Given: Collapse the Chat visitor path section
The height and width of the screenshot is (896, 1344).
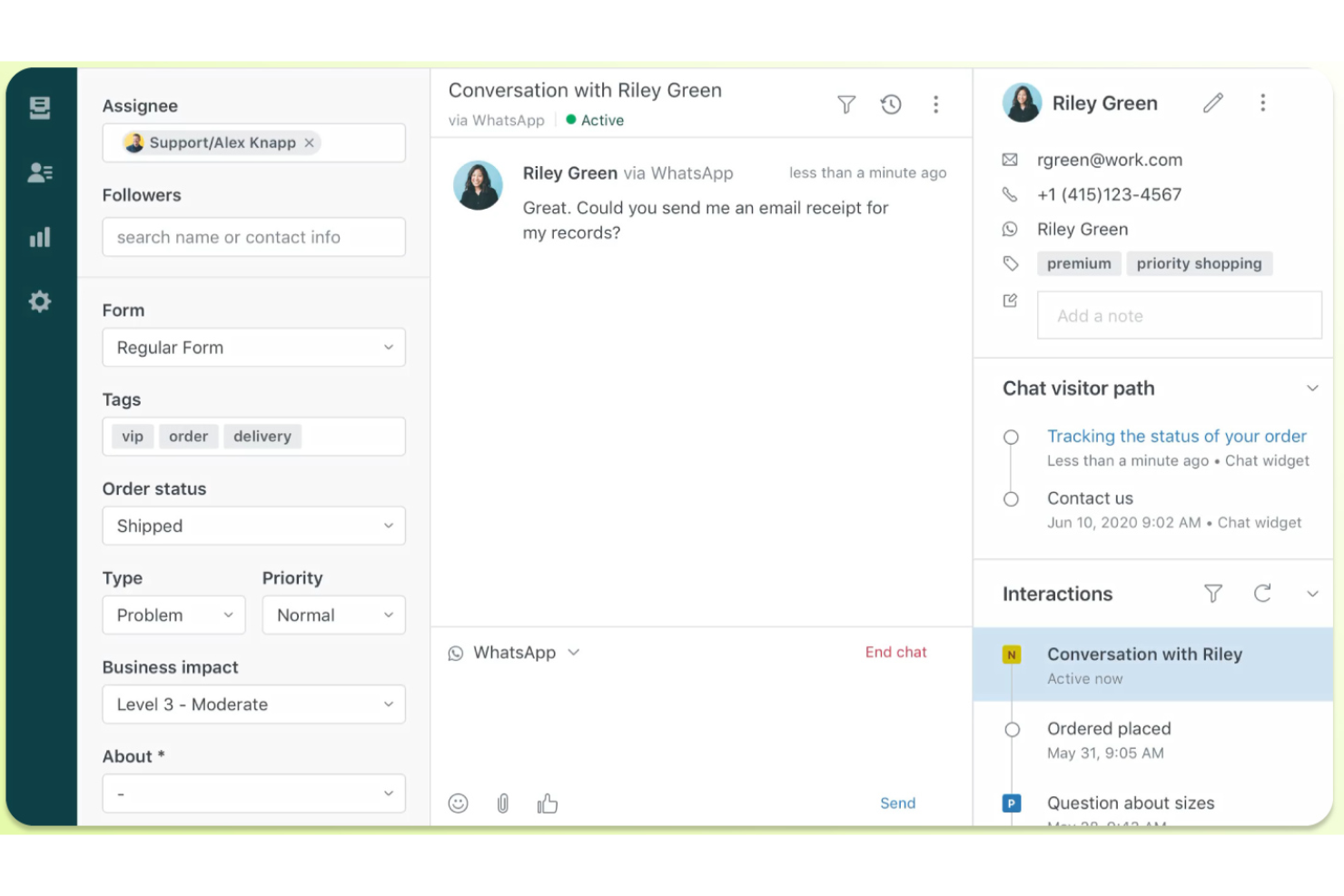Looking at the screenshot, I should [1312, 388].
